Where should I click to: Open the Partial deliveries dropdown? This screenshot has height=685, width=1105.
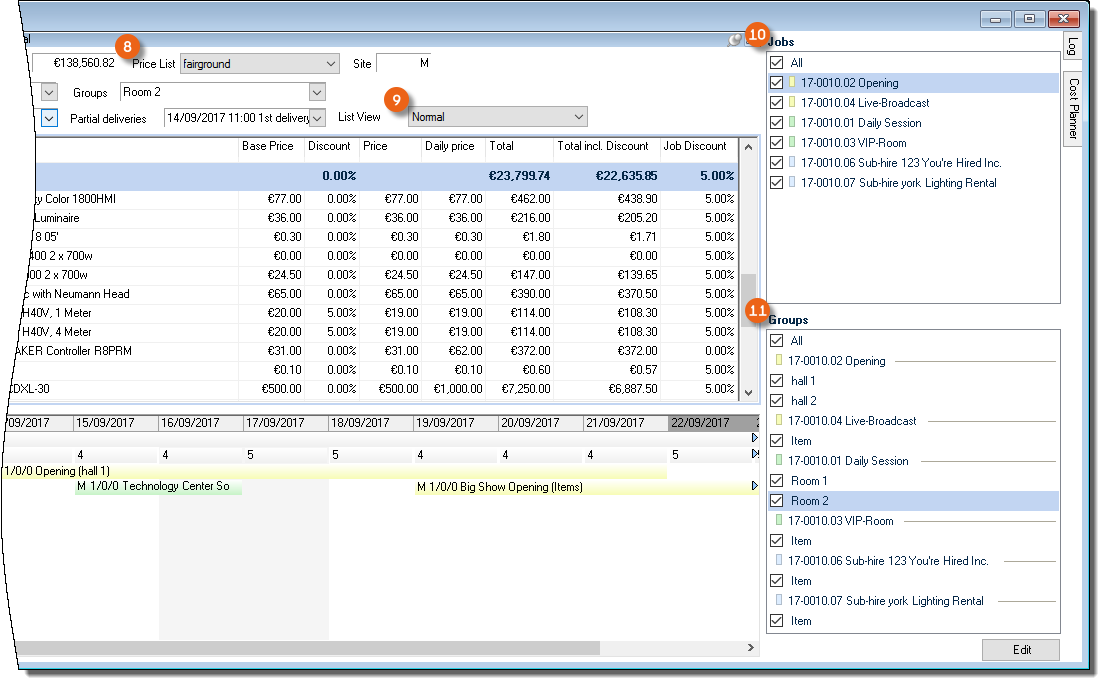[317, 118]
